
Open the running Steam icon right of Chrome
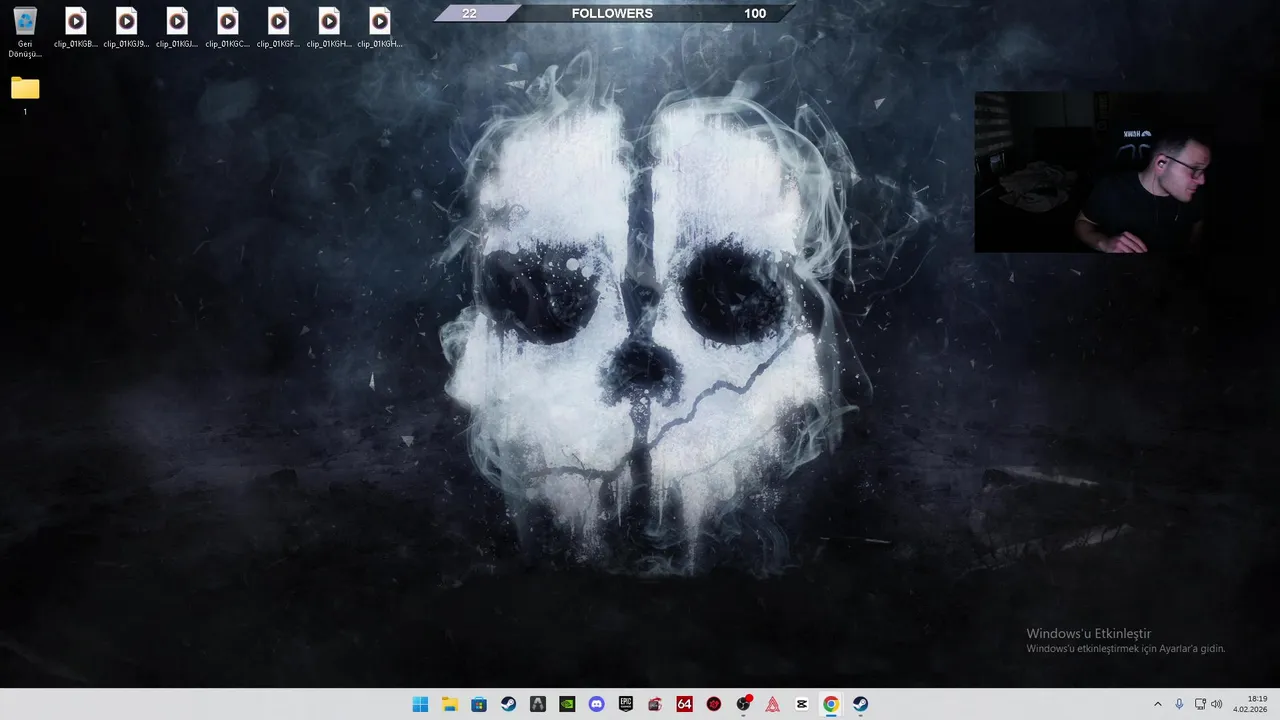tap(860, 704)
